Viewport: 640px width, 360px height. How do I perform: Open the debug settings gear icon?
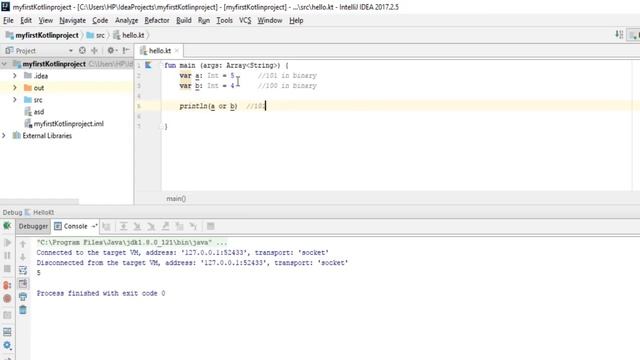tap(7, 346)
